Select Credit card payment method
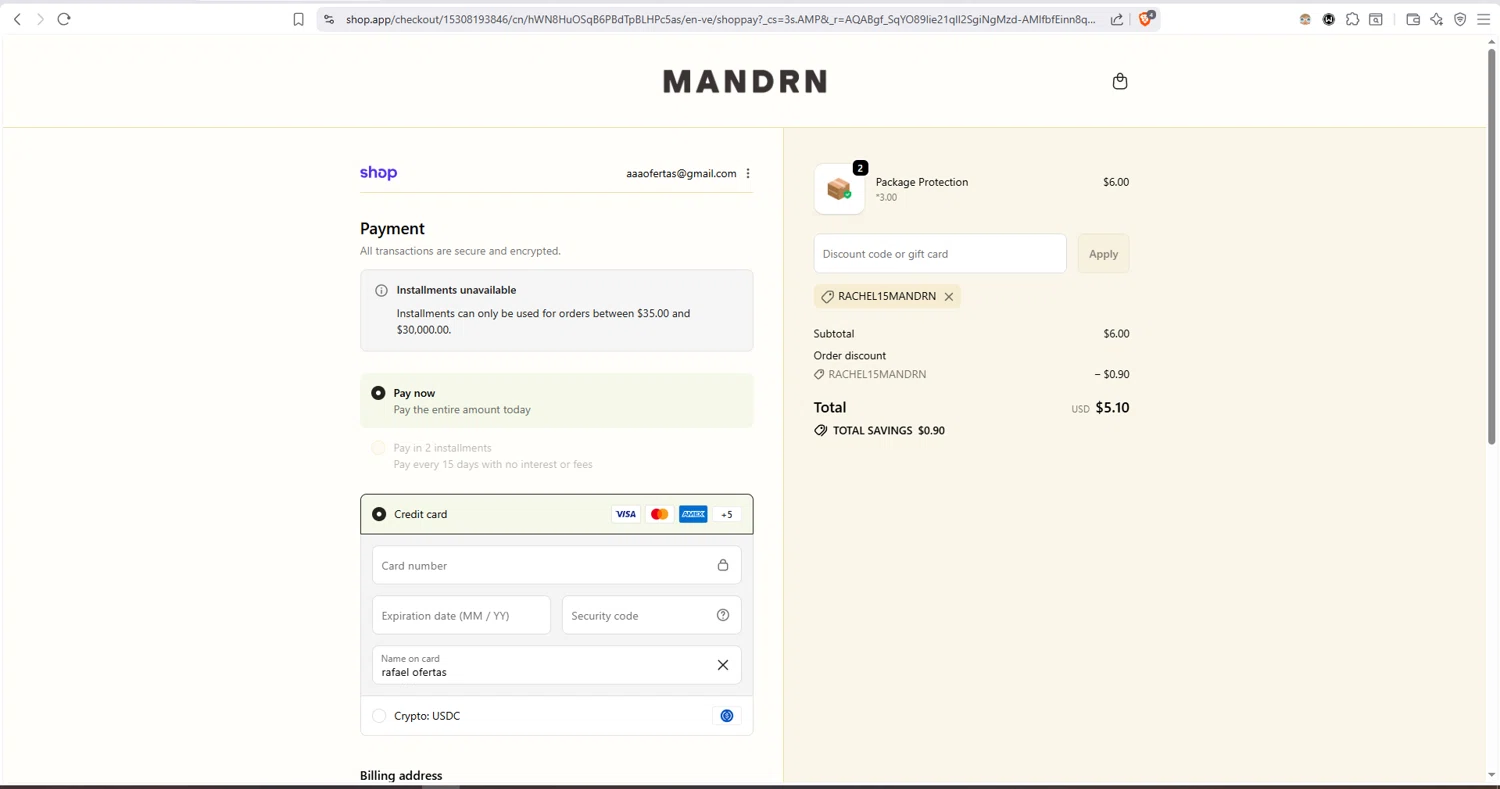1500x789 pixels. click(x=557, y=514)
